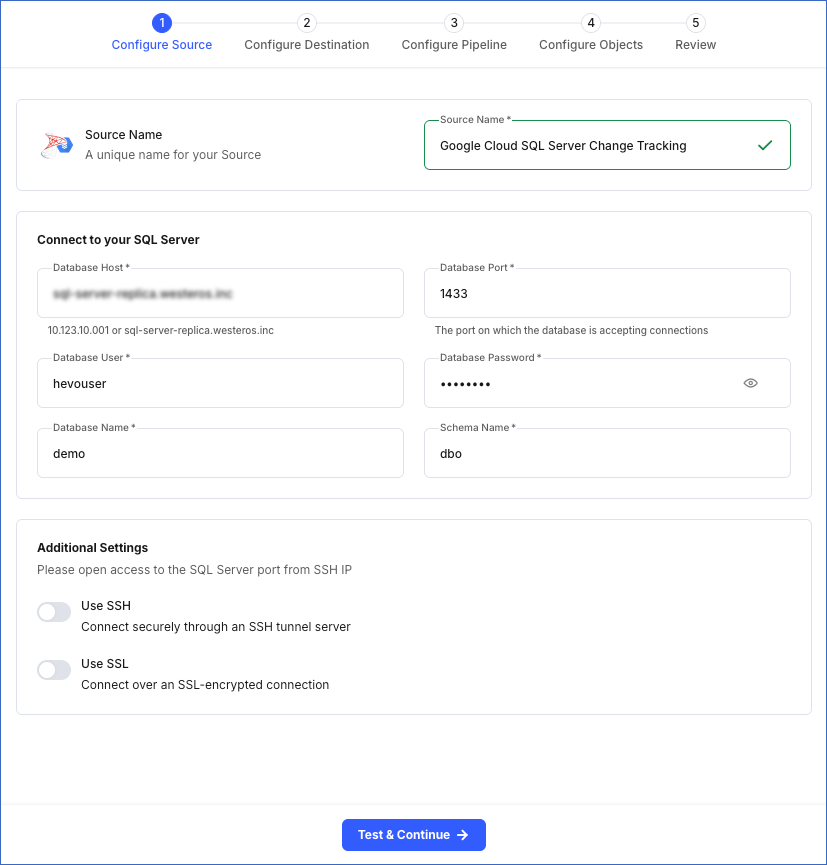Click the SQL Server source logo icon
The height and width of the screenshot is (865, 827).
[57, 144]
